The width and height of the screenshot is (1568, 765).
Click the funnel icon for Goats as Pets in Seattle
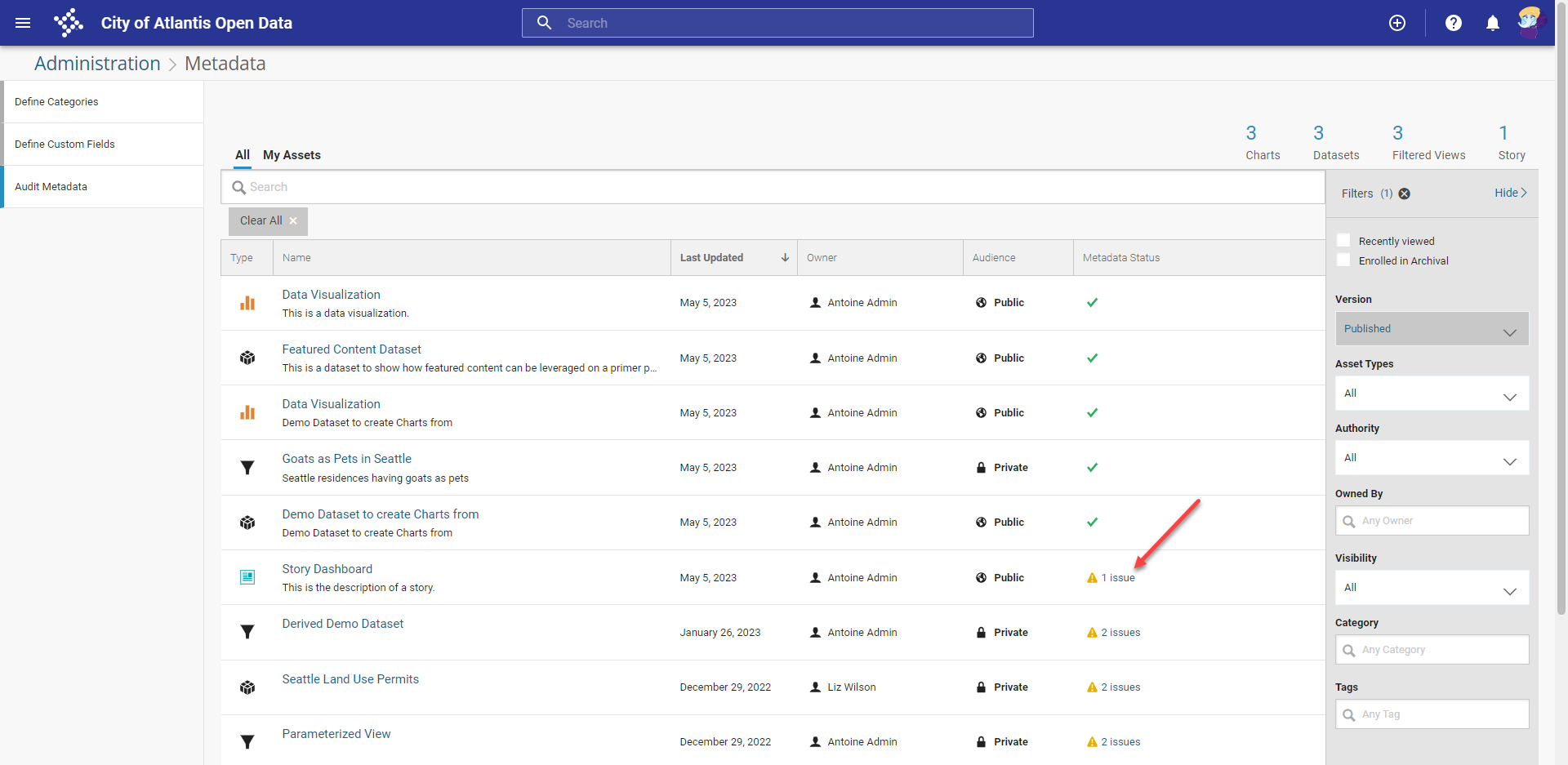[247, 468]
